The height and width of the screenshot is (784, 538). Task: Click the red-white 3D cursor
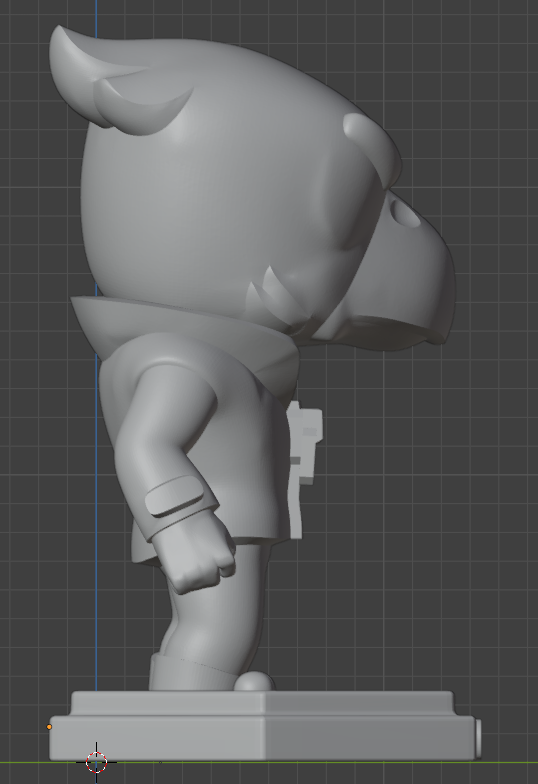[x=96, y=762]
